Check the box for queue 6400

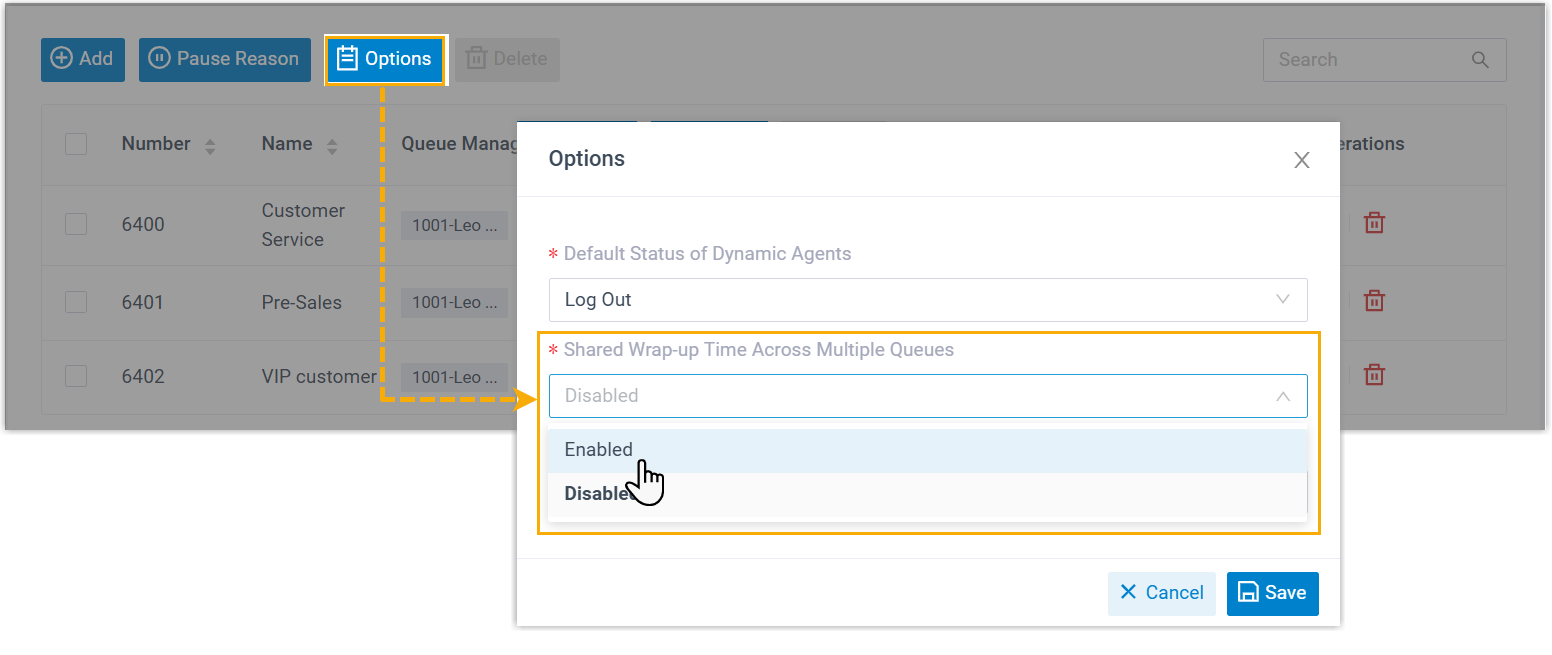coord(76,224)
